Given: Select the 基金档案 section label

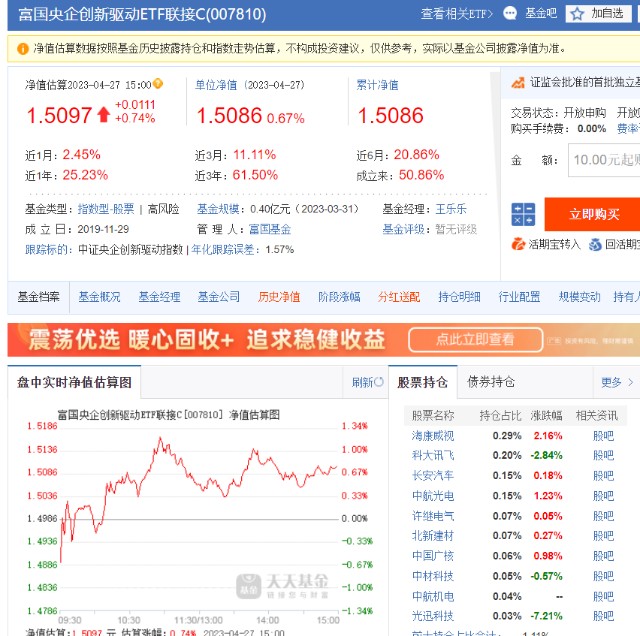Looking at the screenshot, I should 38,297.
